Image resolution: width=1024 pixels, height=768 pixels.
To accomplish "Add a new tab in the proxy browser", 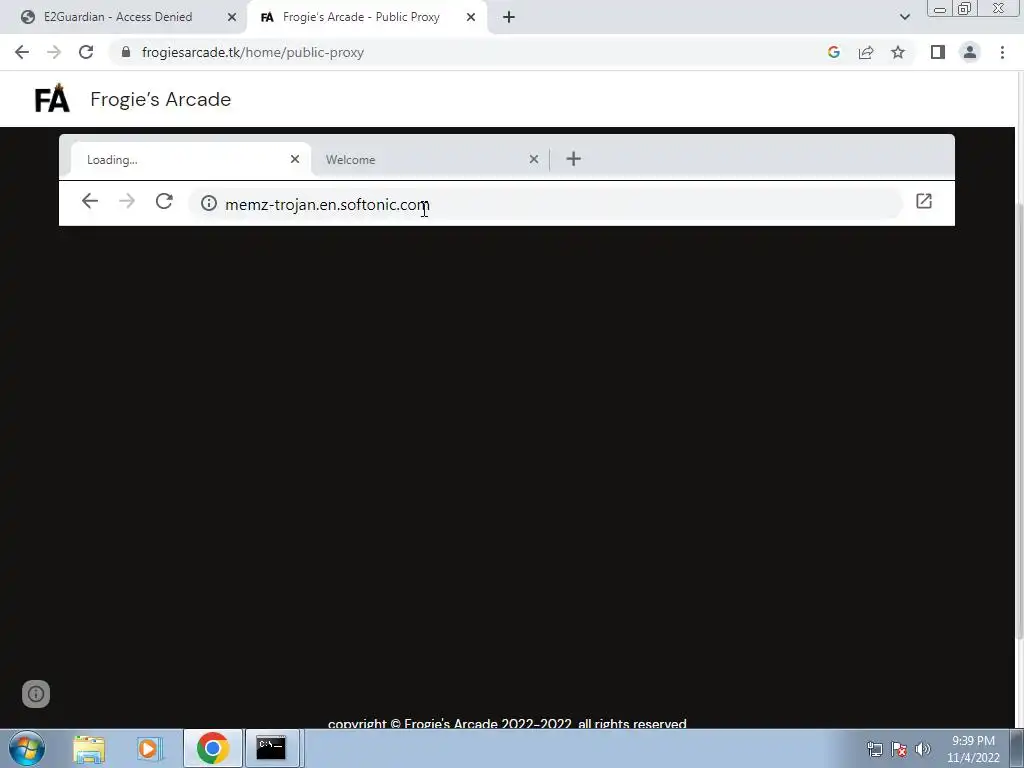I will tap(573, 159).
